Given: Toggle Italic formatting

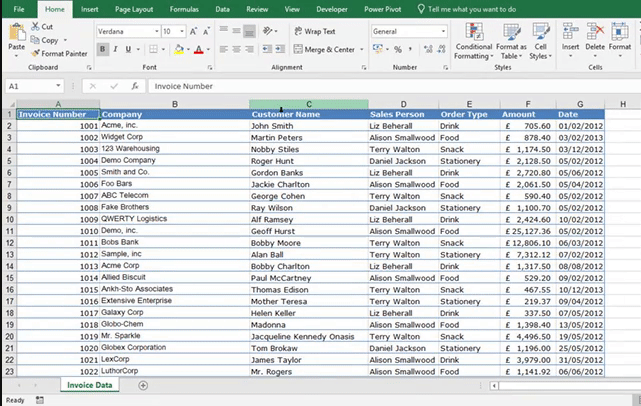Looking at the screenshot, I should (116, 49).
